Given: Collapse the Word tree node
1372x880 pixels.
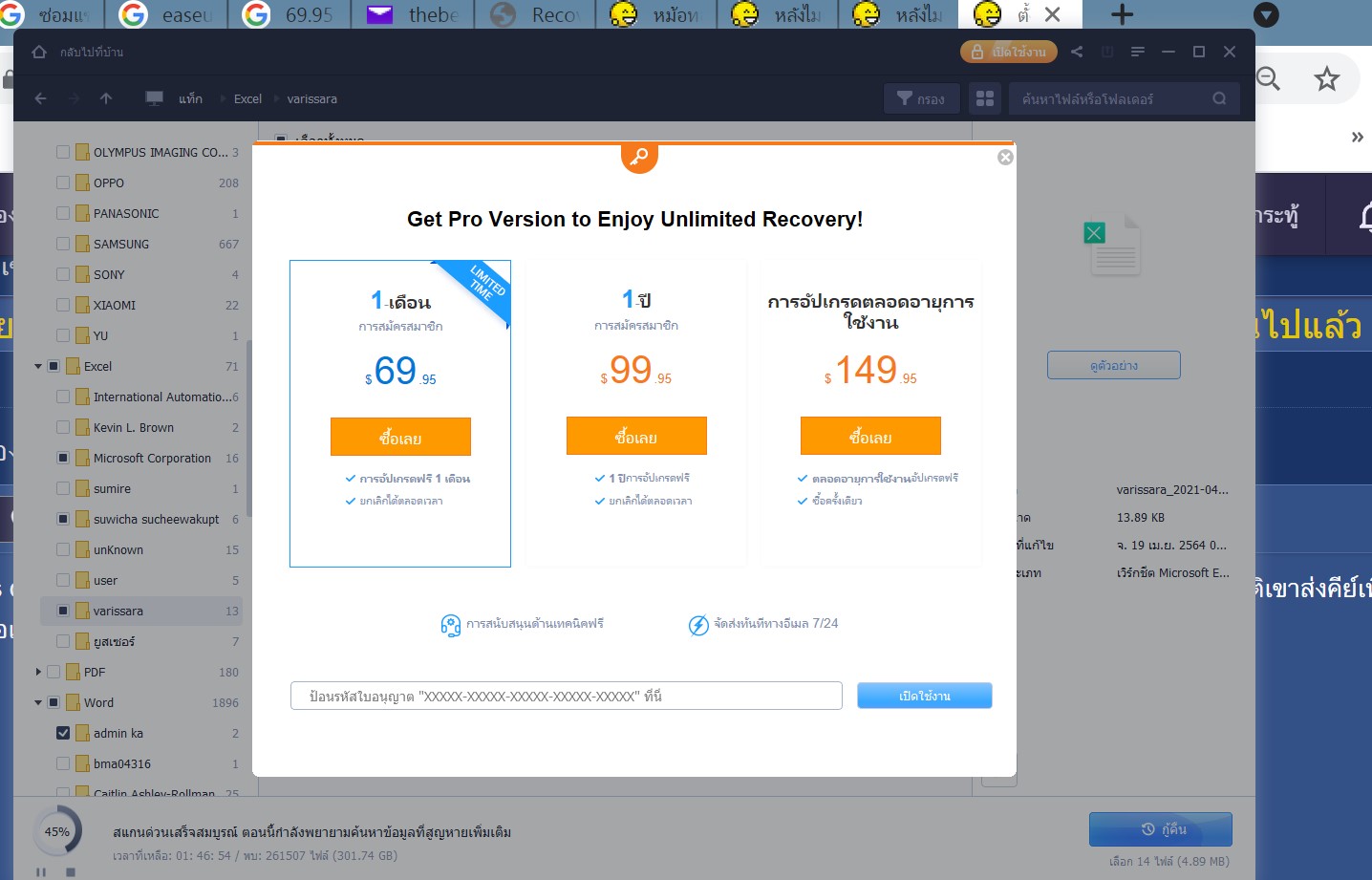Looking at the screenshot, I should [38, 702].
